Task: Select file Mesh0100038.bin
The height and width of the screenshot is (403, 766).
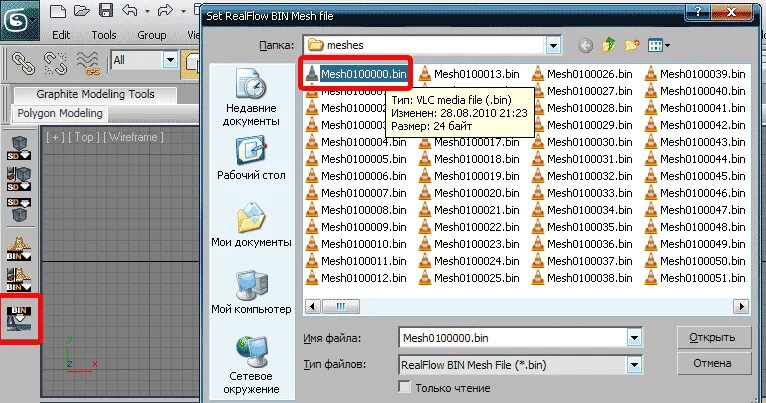Action: [x=582, y=277]
